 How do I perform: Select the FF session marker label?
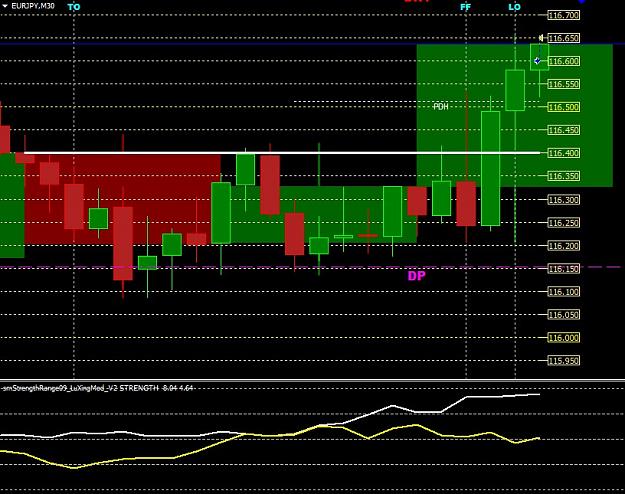point(465,7)
